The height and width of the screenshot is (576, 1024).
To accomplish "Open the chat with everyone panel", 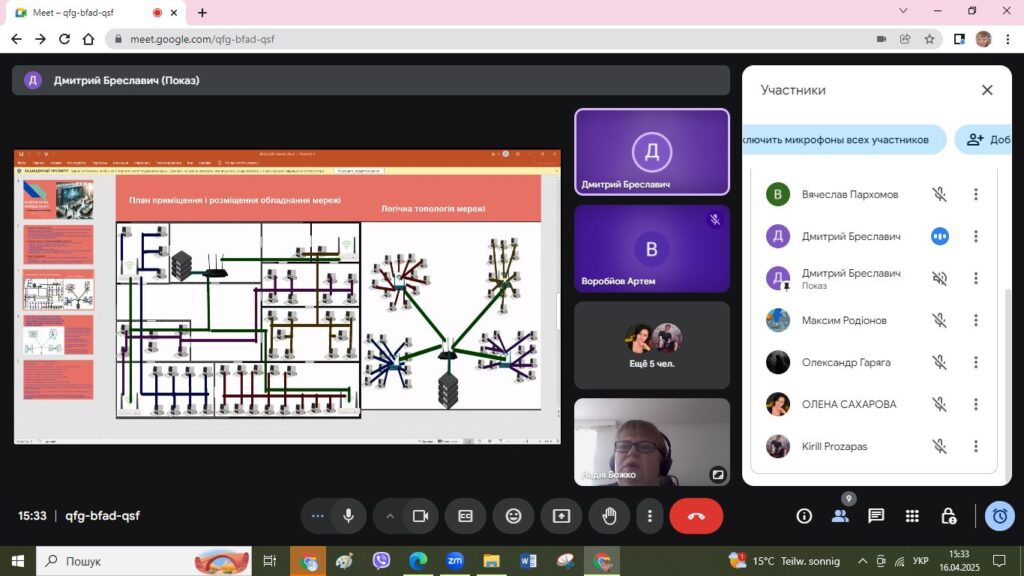I will point(876,516).
